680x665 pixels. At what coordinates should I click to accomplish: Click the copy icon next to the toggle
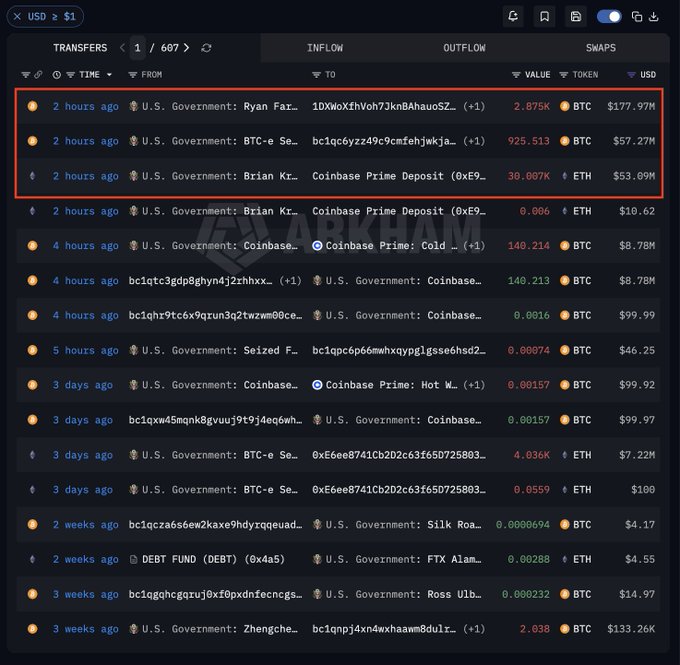[x=637, y=16]
